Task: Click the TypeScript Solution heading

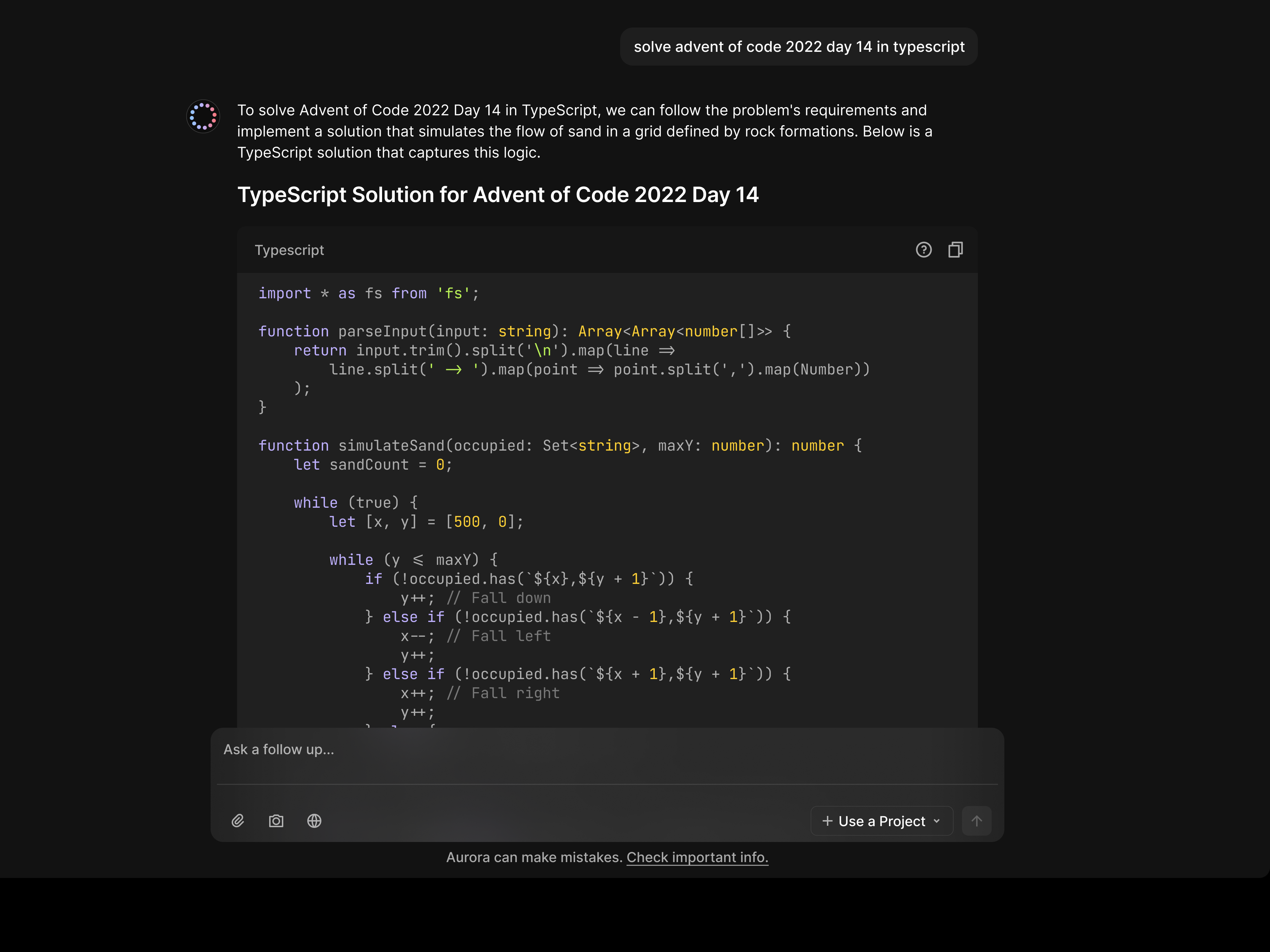Action: pyautogui.click(x=498, y=195)
